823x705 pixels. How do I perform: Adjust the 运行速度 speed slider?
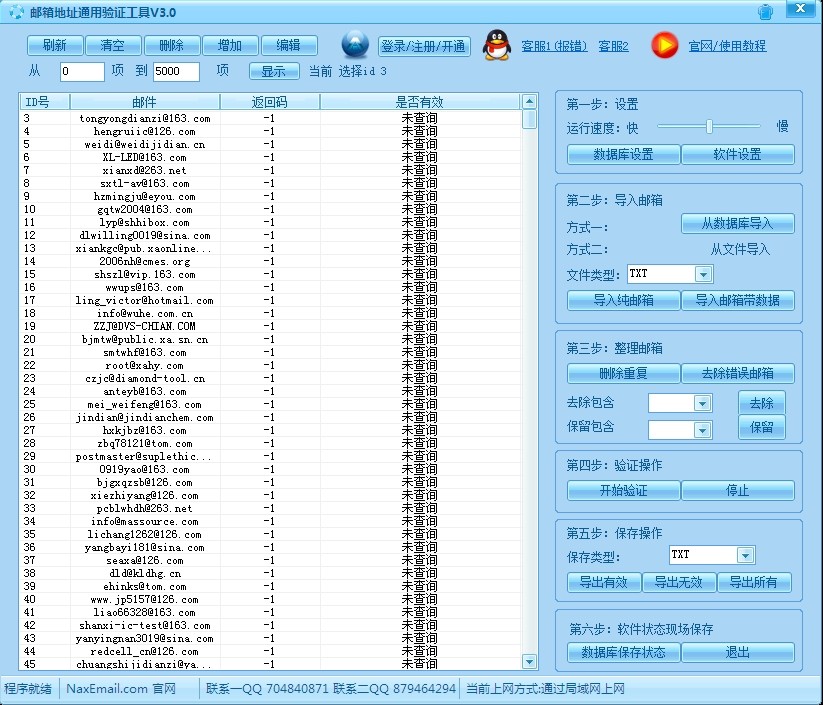click(x=711, y=127)
